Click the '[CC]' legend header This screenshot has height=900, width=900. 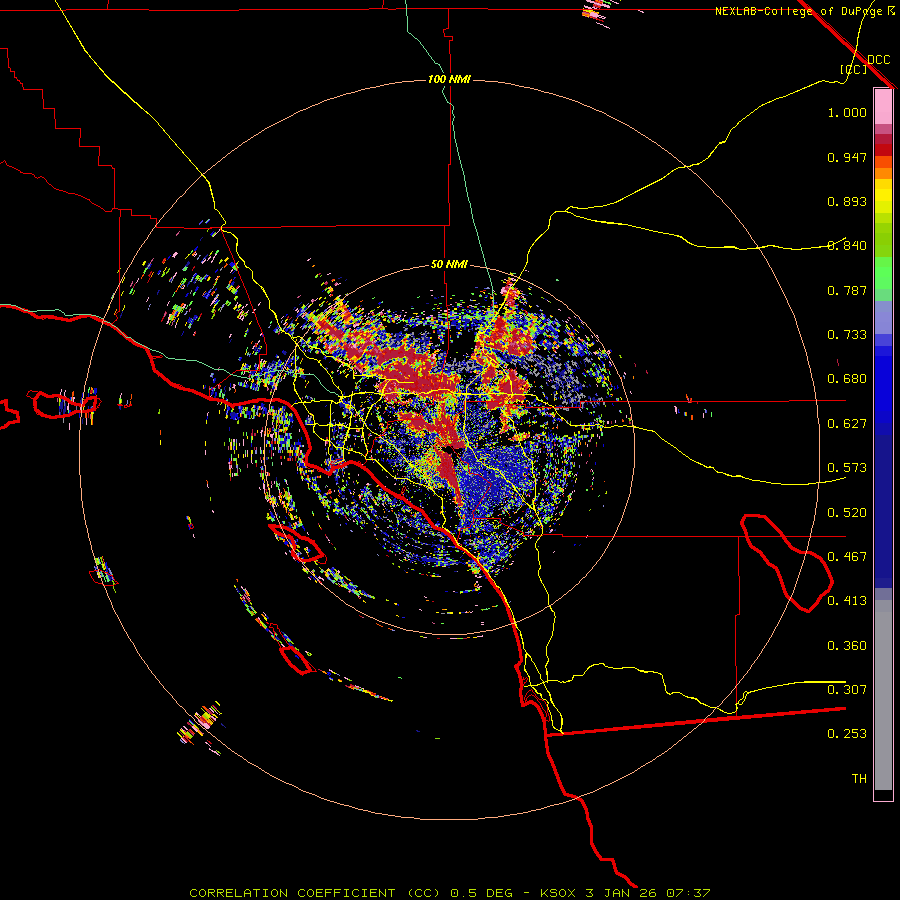[853, 69]
